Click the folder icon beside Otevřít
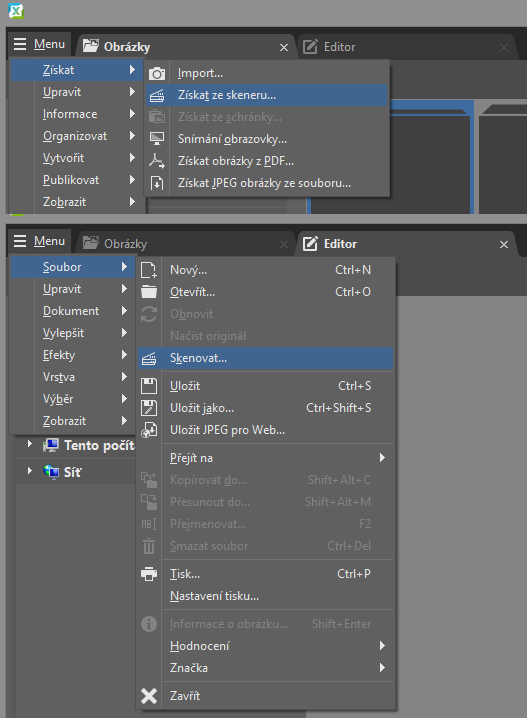 [149, 292]
